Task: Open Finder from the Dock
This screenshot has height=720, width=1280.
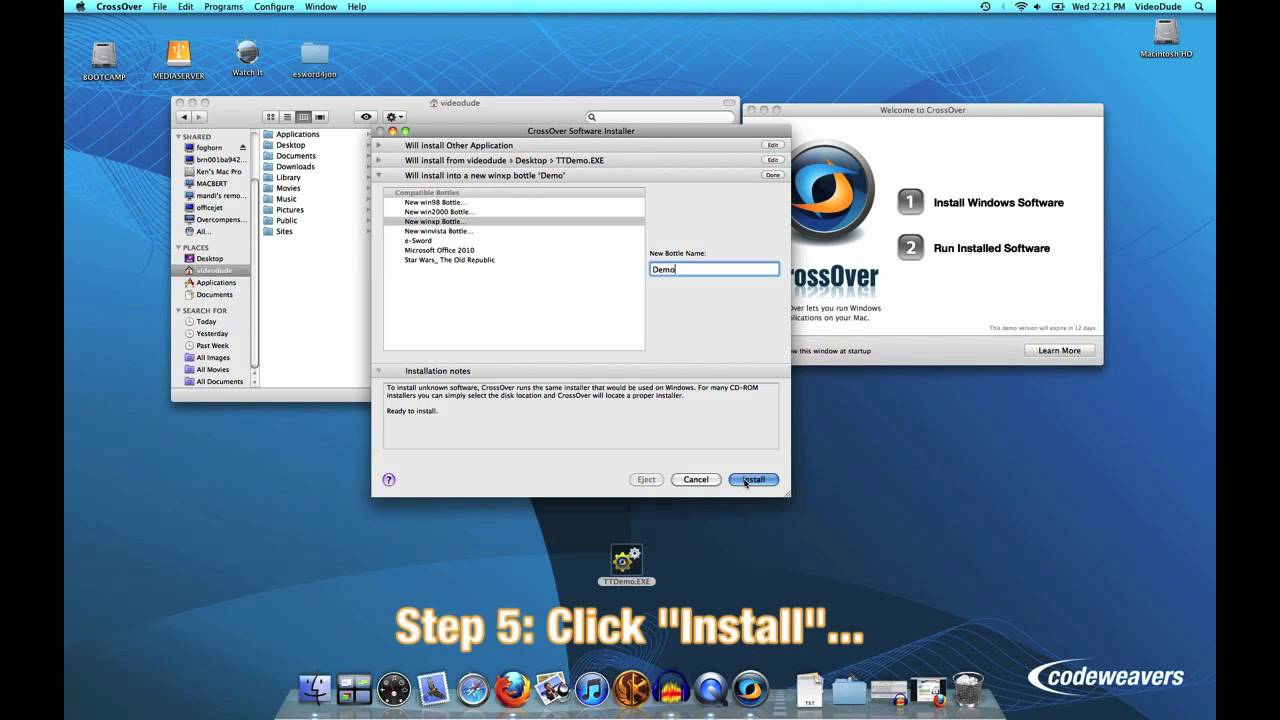Action: point(315,688)
